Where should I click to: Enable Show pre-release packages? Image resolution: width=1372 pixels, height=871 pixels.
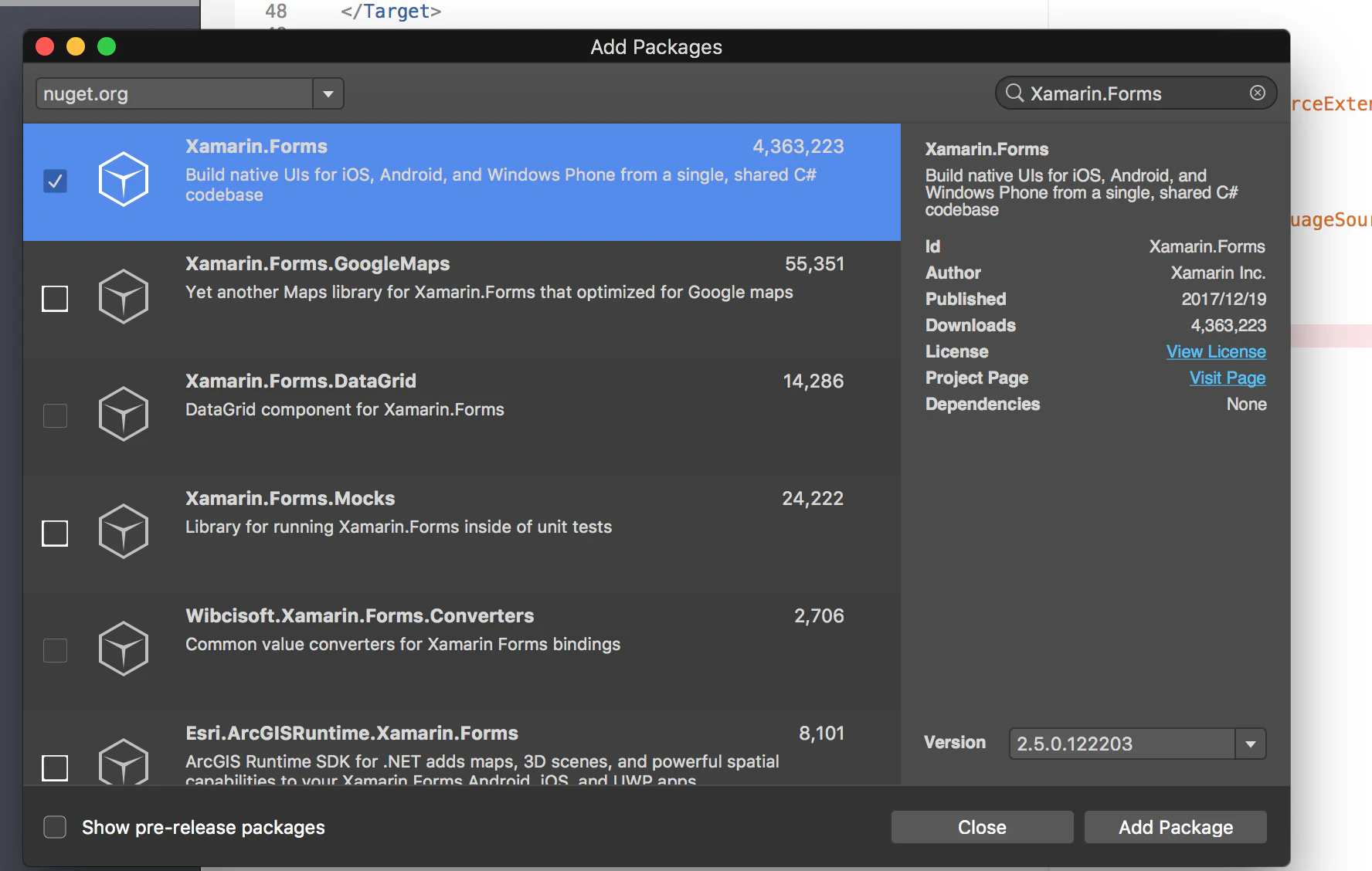[x=55, y=827]
